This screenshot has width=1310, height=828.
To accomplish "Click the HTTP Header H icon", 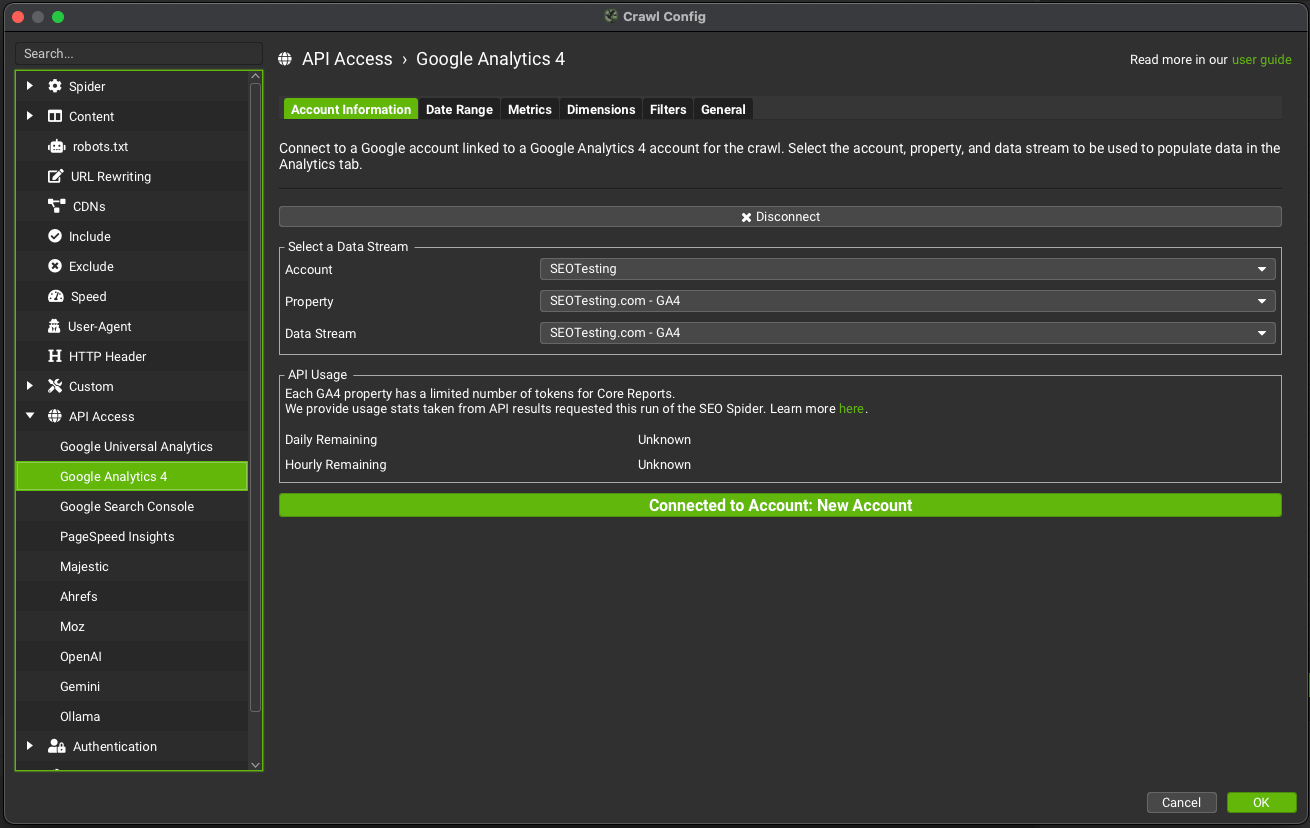I will coord(55,356).
